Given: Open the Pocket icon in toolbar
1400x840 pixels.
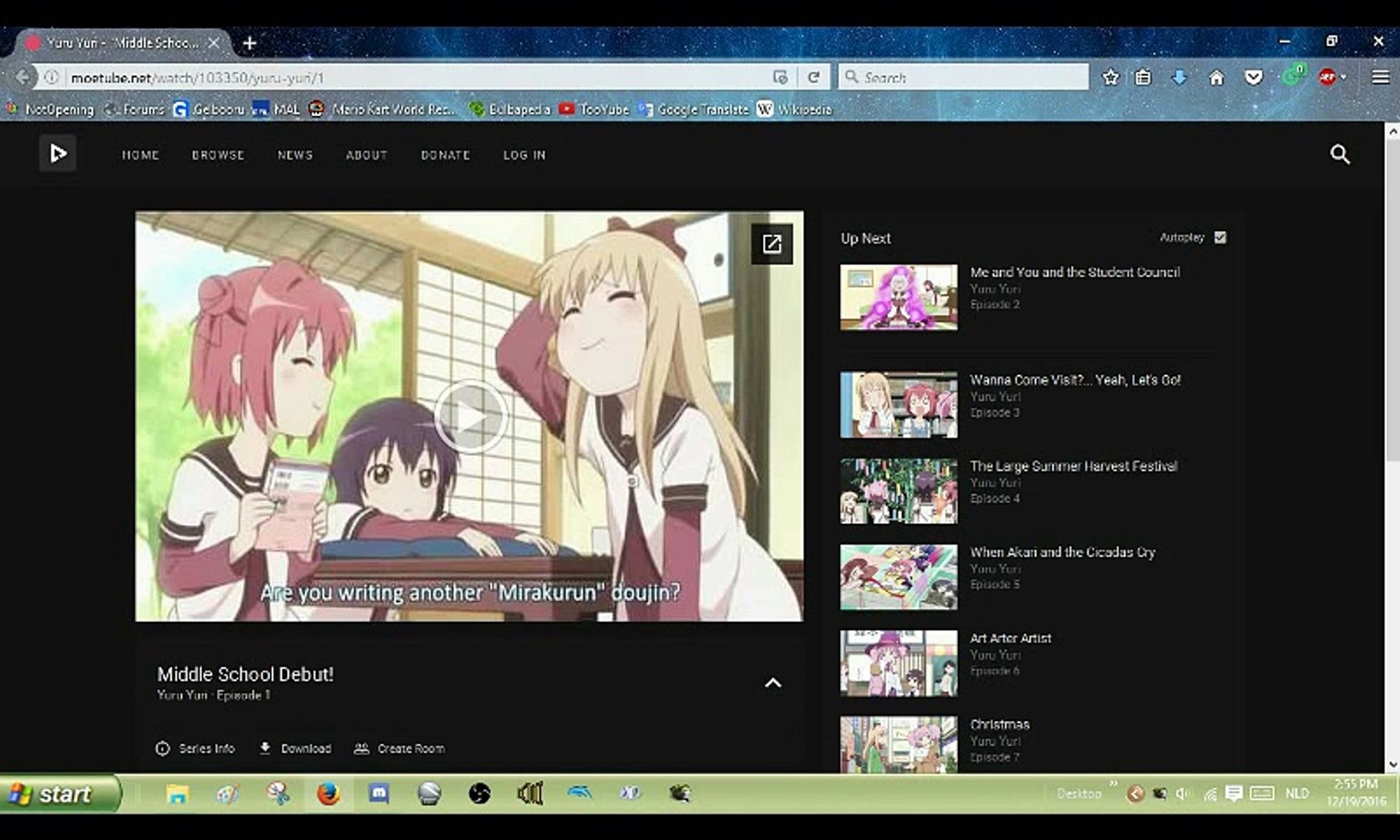Looking at the screenshot, I should click(1253, 77).
